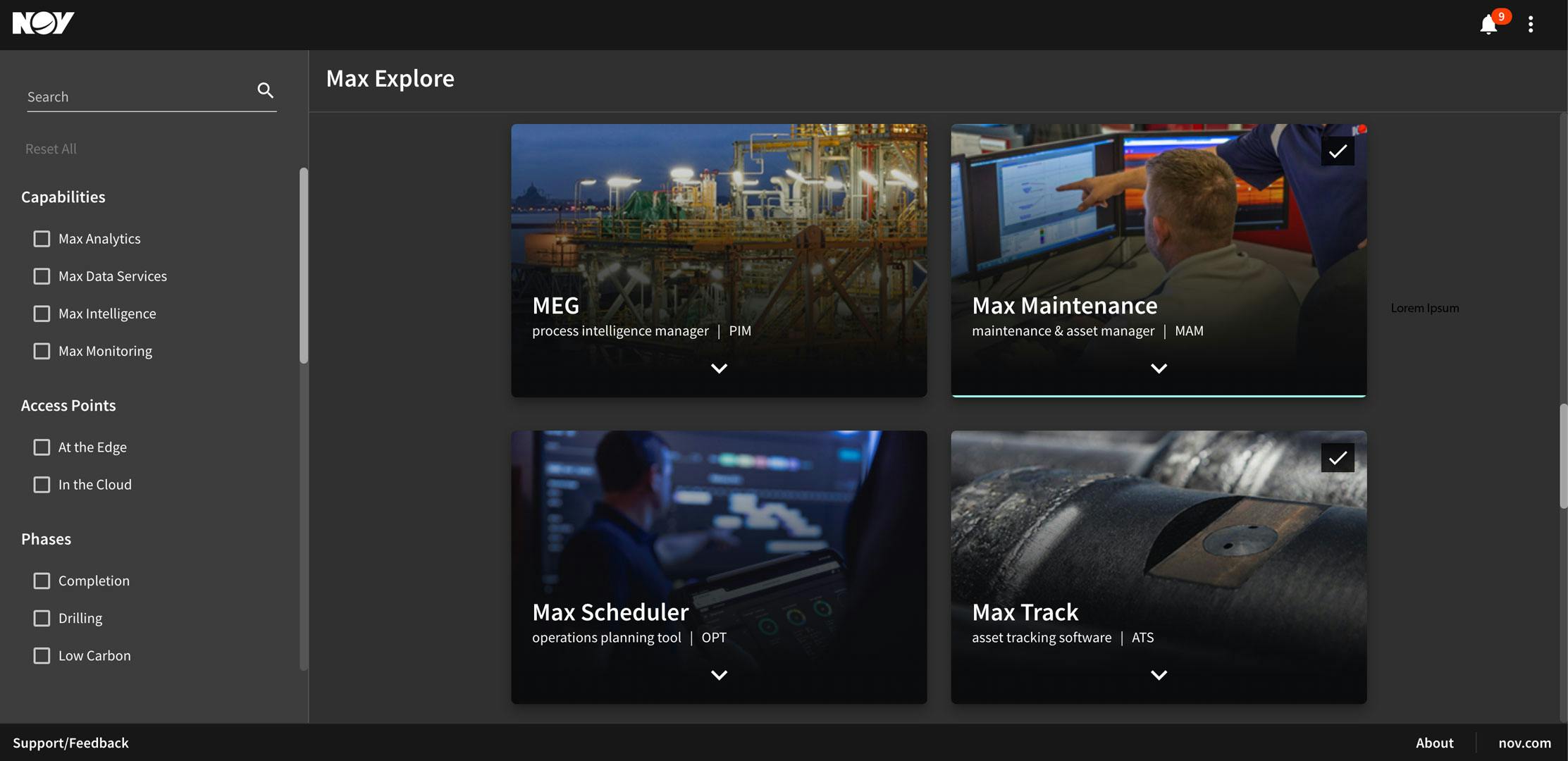Check the Max Data Services checkbox
This screenshot has width=1568, height=761.
(x=42, y=276)
